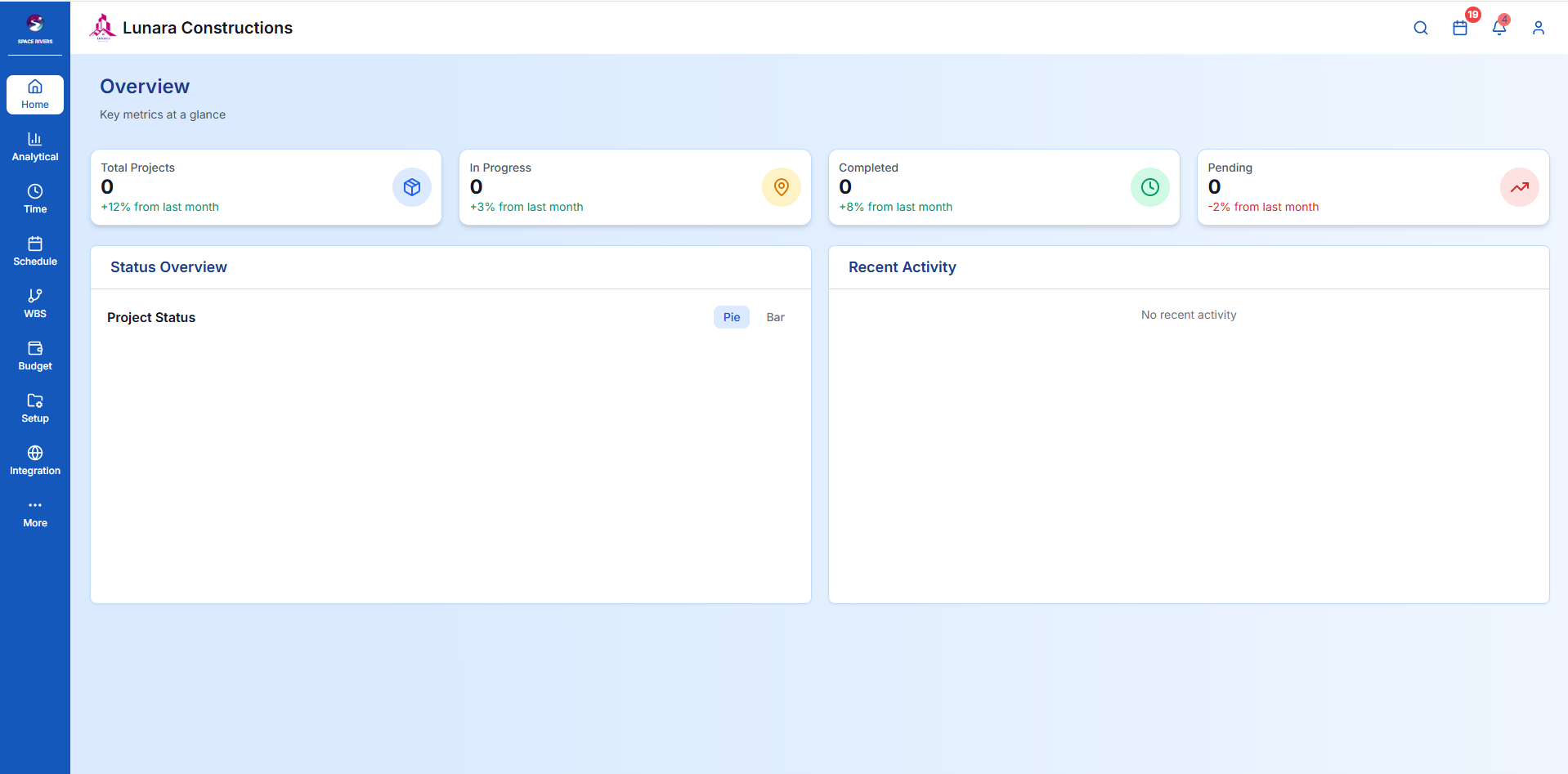This screenshot has height=774, width=1568.
Task: Open the user profile icon
Action: pos(1539,27)
